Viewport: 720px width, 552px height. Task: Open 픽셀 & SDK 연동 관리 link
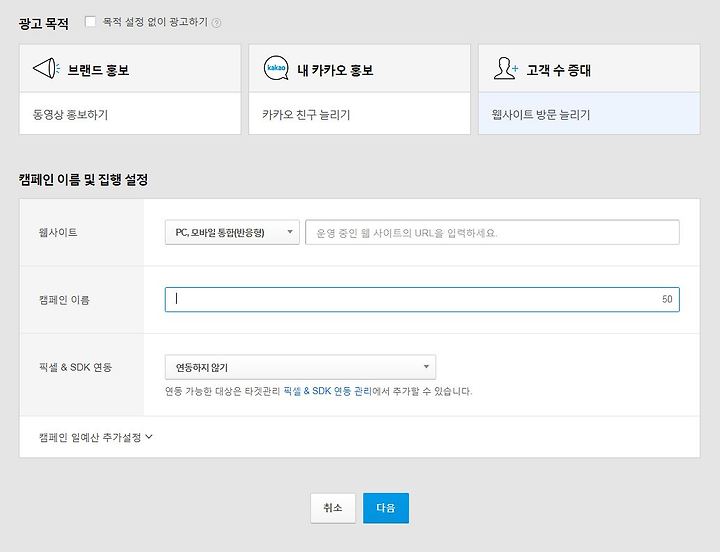[327, 391]
